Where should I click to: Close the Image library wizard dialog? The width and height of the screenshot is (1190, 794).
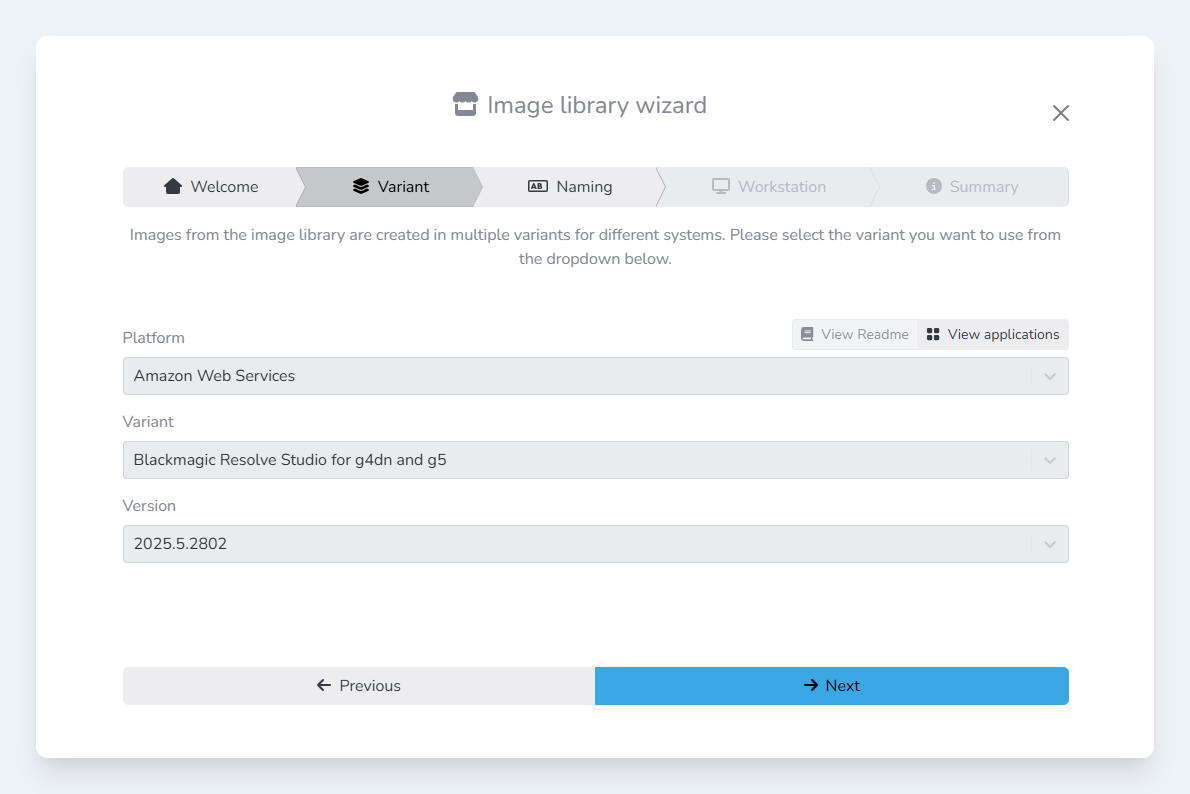point(1061,113)
